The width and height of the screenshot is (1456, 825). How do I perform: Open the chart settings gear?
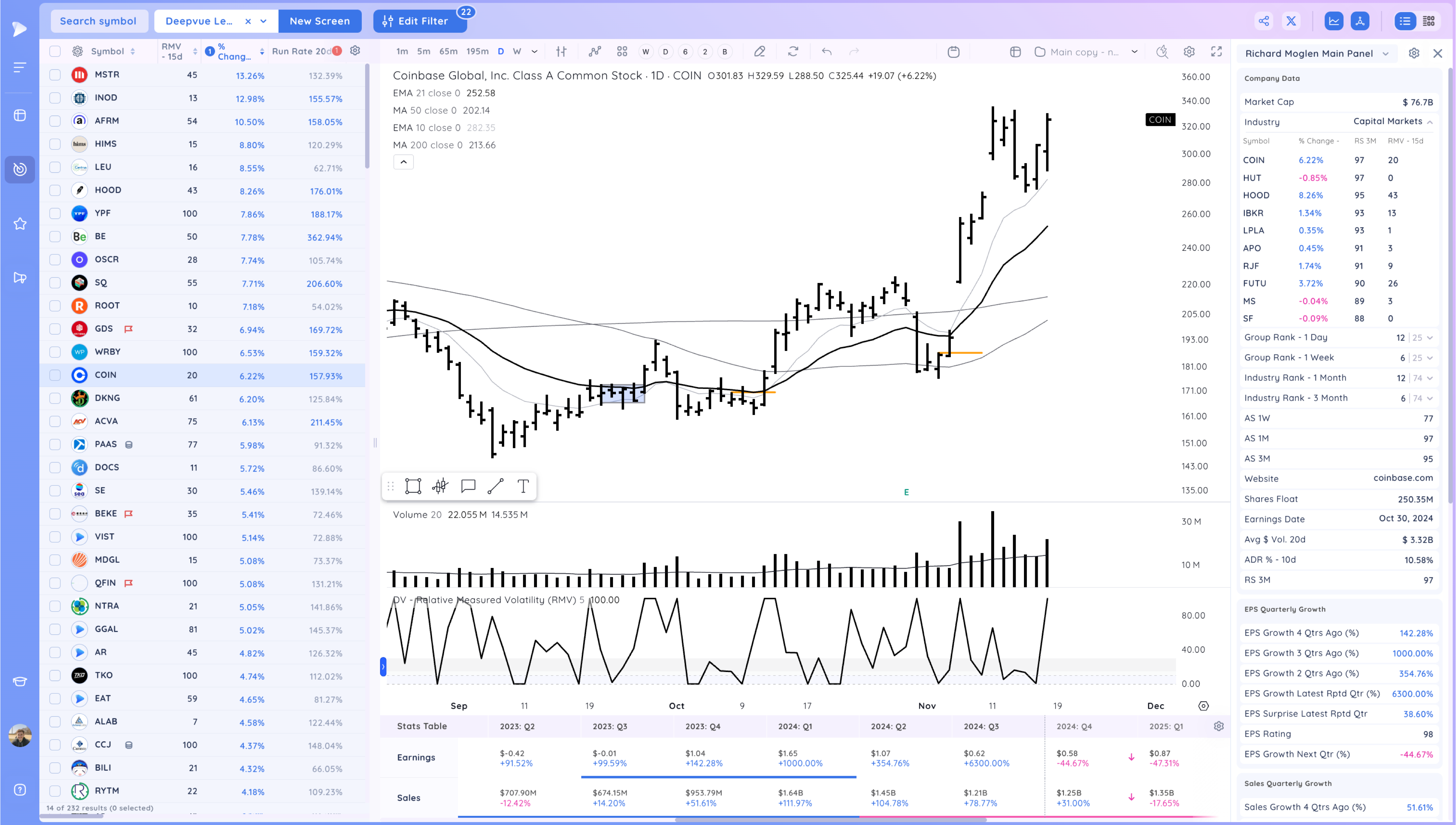1189,52
